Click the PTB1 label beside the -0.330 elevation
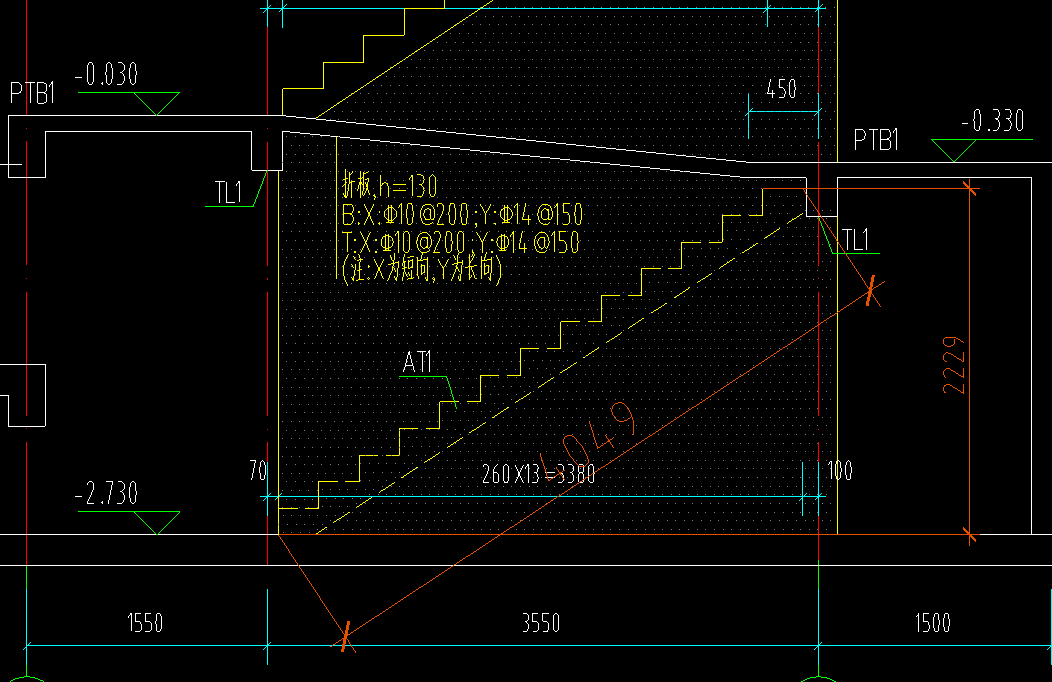 coord(876,140)
